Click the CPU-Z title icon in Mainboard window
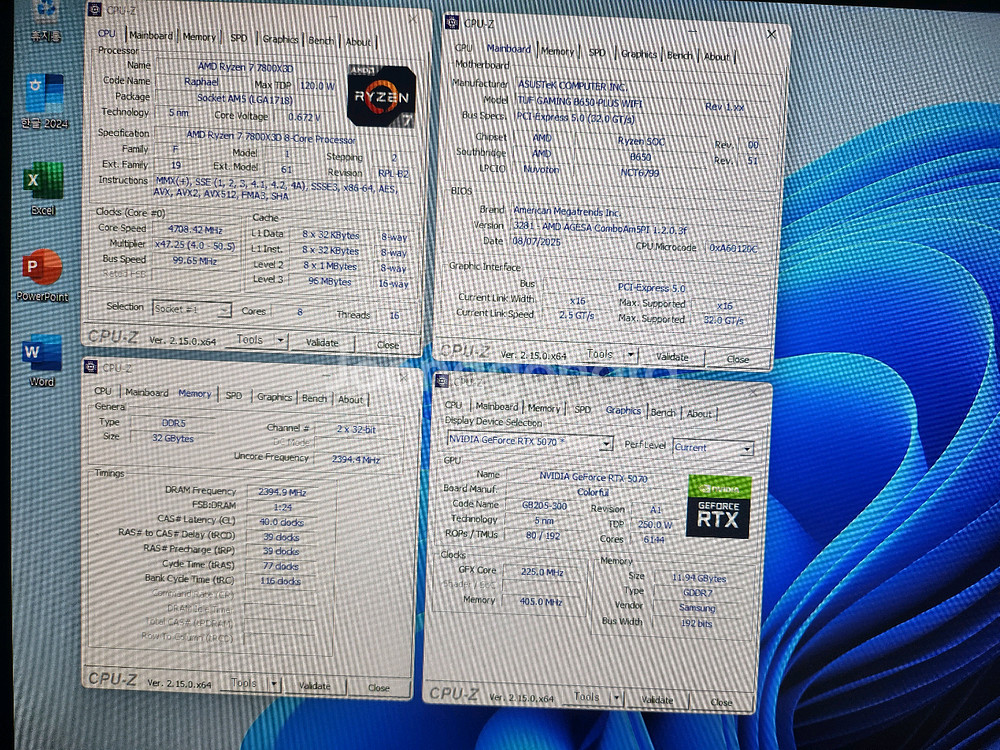 click(452, 22)
